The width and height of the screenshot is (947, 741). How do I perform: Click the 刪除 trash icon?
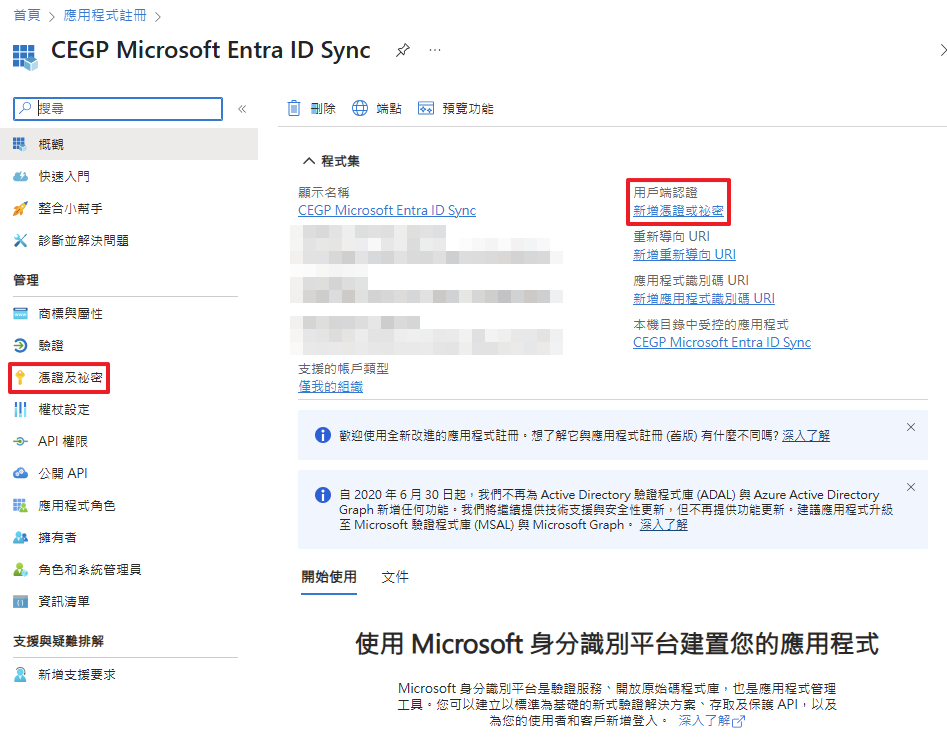point(294,108)
